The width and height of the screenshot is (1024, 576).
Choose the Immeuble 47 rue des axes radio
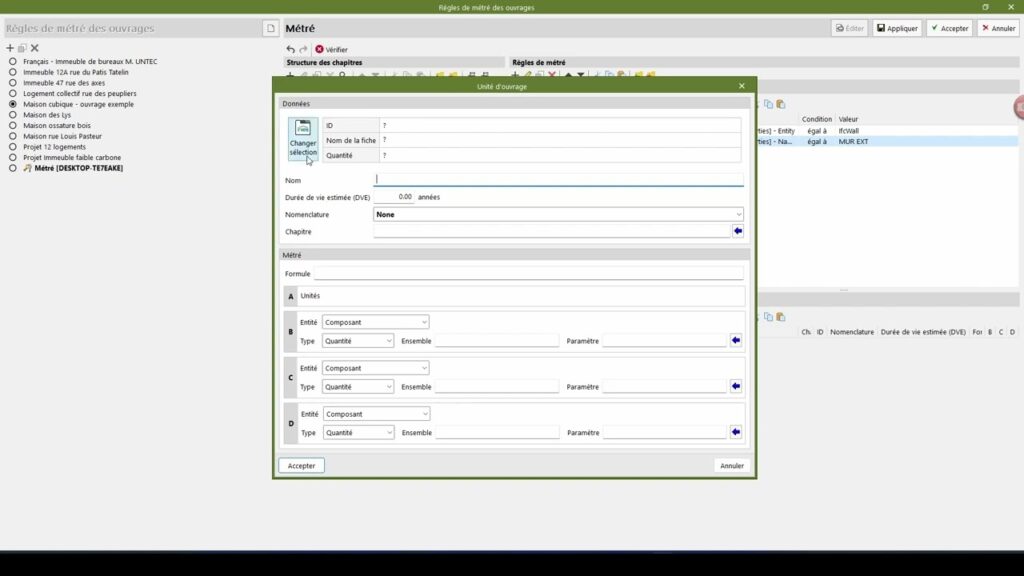pyautogui.click(x=13, y=83)
